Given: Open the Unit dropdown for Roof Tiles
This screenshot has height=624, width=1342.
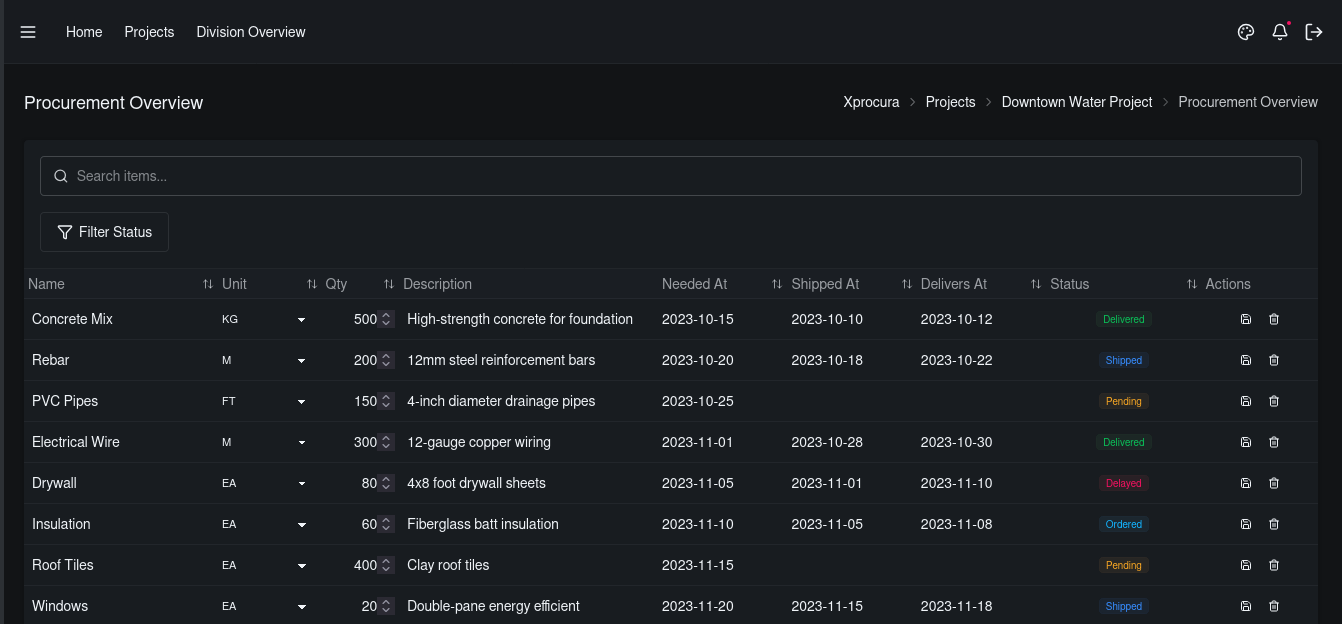Looking at the screenshot, I should pos(301,565).
